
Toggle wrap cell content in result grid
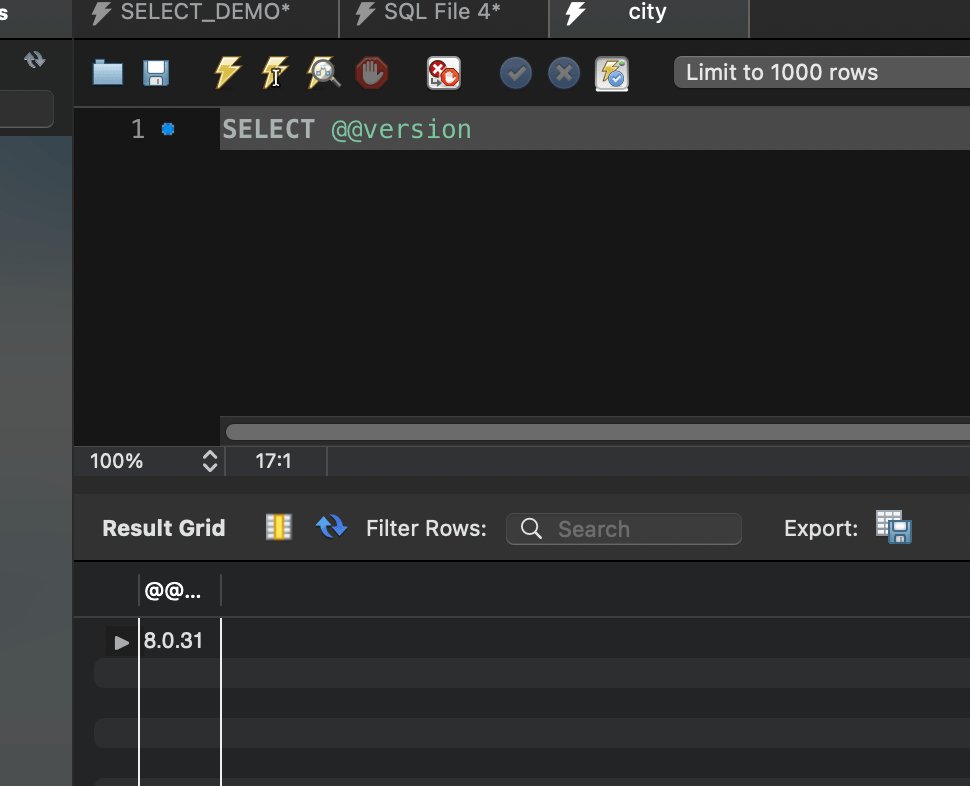(x=278, y=527)
